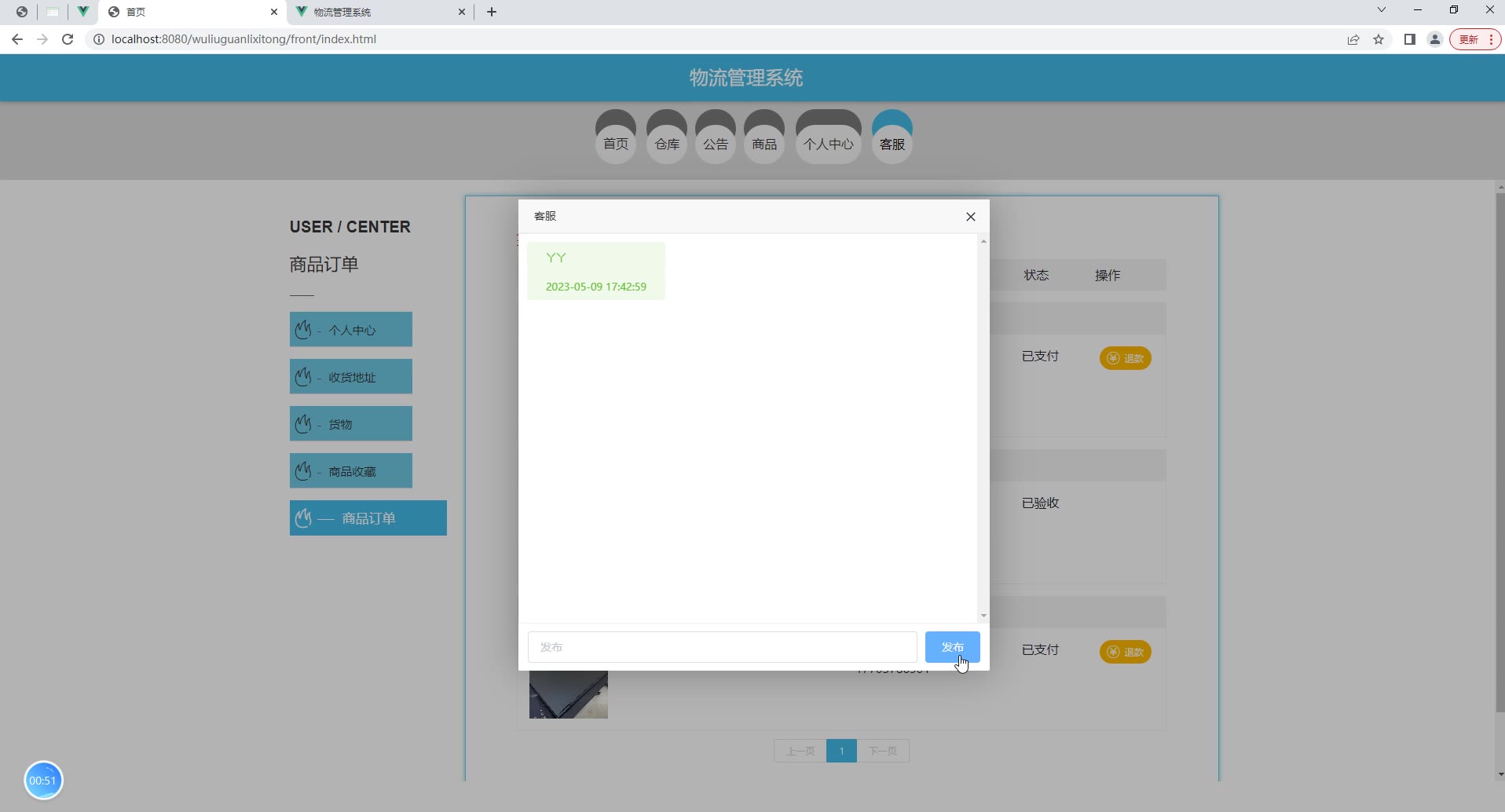Click the 操作 column header
This screenshot has width=1505, height=812.
[x=1108, y=275]
